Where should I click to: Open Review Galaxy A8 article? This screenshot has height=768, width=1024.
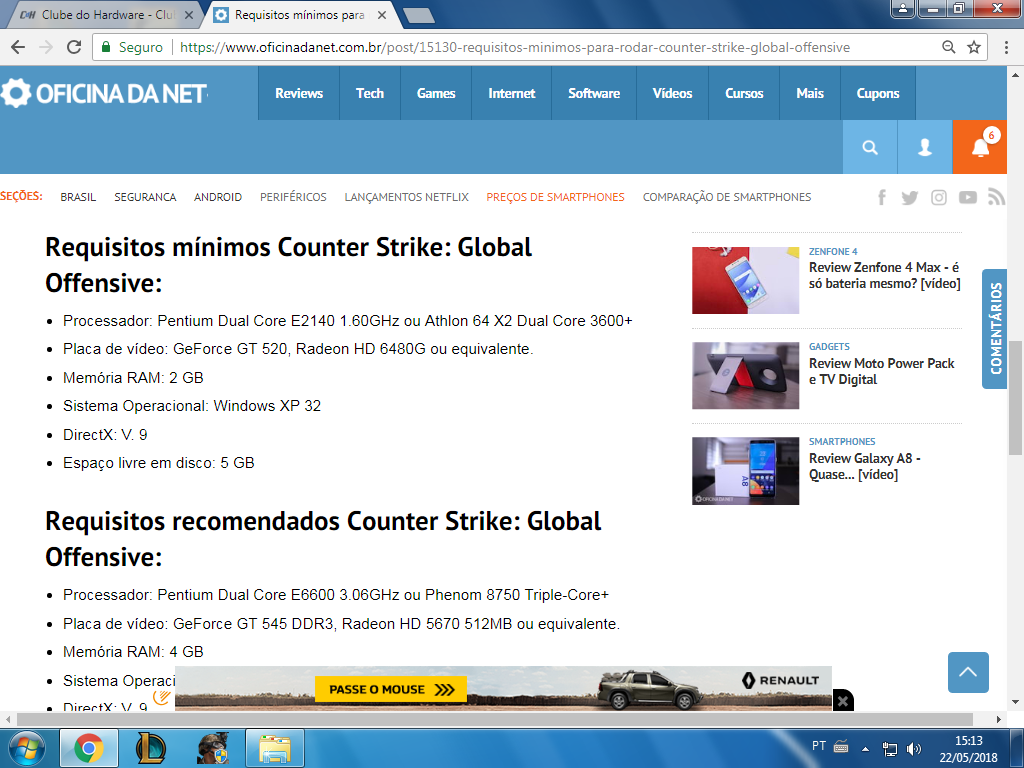[x=864, y=466]
